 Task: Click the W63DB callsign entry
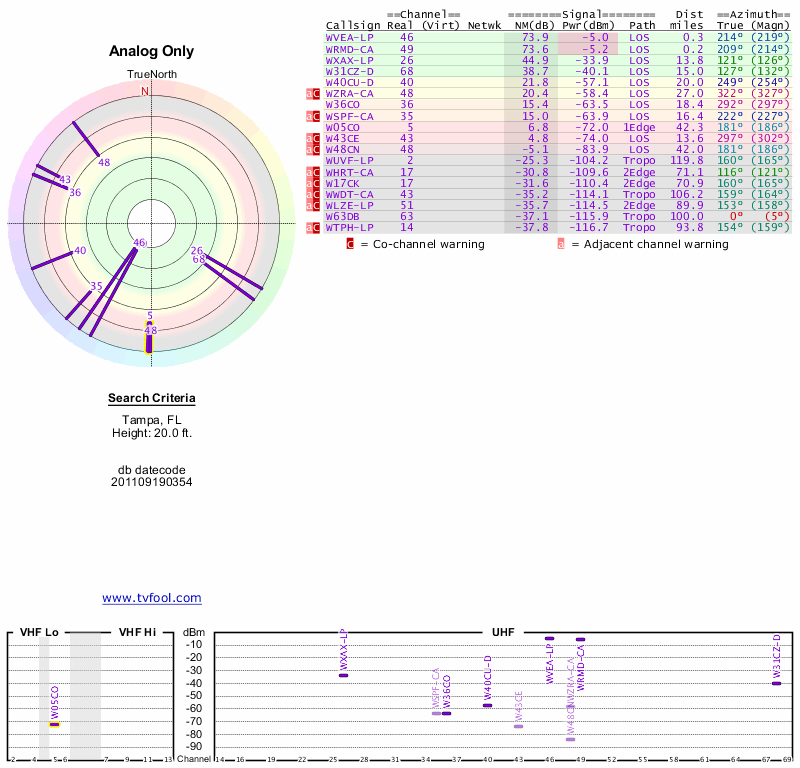click(346, 215)
